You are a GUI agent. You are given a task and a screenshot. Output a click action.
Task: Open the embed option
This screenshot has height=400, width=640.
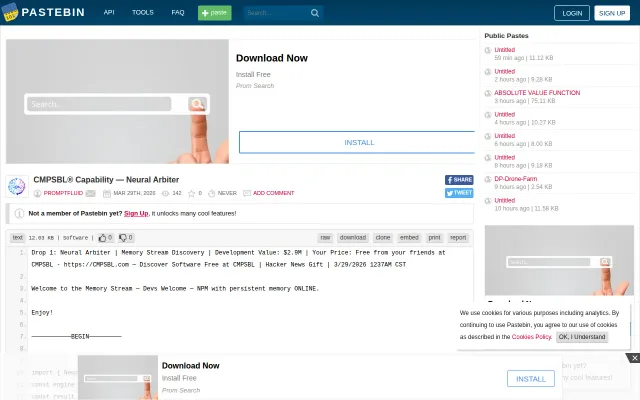409,238
